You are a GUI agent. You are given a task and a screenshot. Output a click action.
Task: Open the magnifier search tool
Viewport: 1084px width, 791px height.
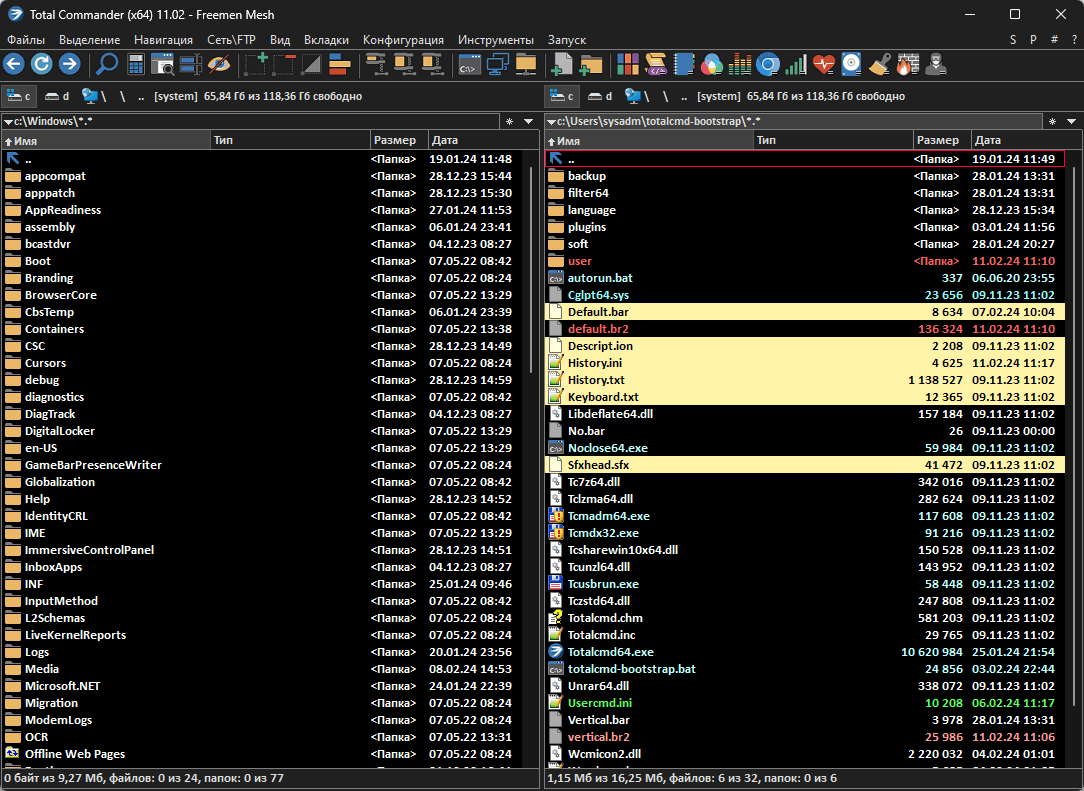pyautogui.click(x=106, y=65)
